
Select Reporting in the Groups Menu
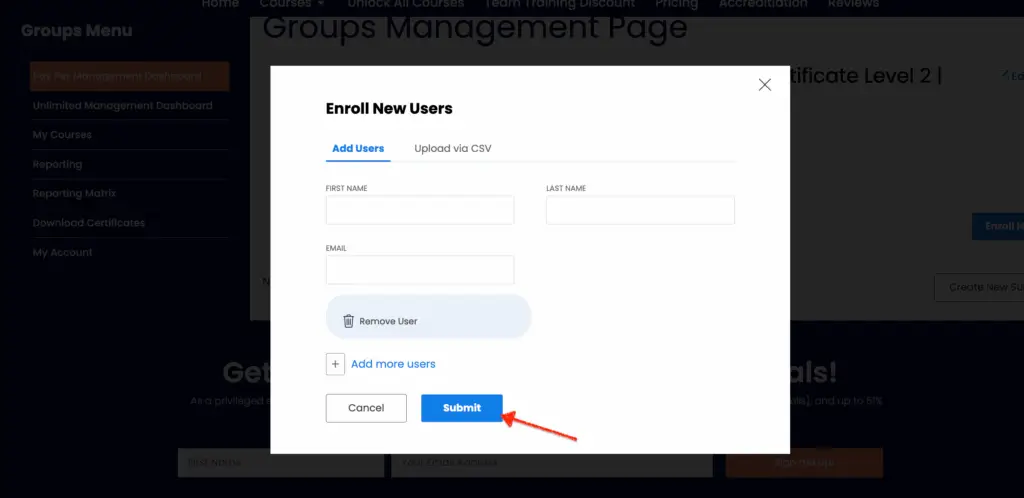tap(57, 164)
